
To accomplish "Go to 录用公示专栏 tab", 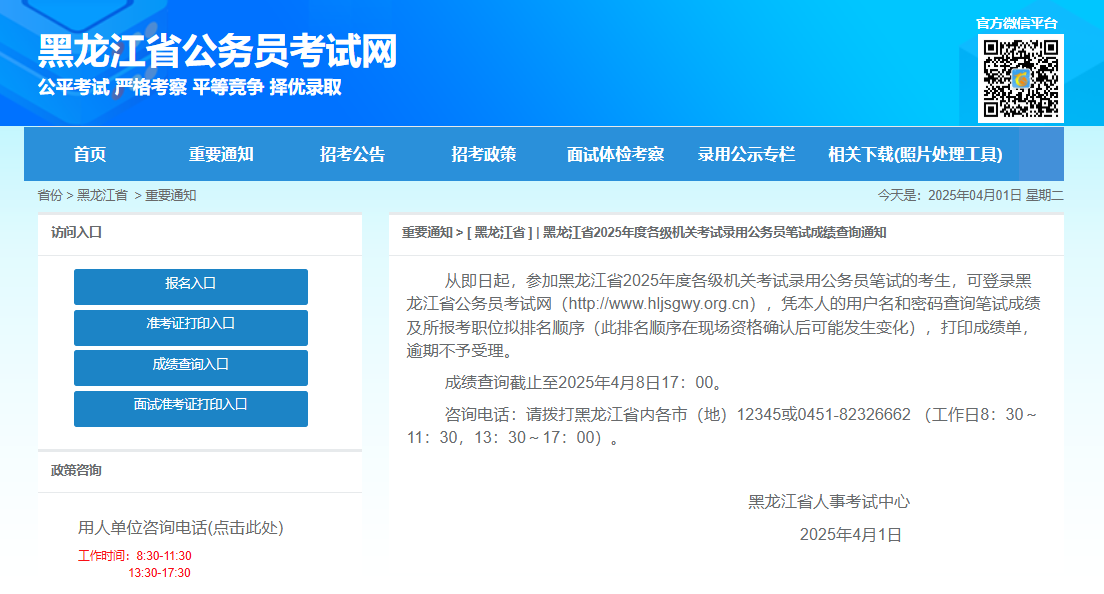I will (x=746, y=154).
